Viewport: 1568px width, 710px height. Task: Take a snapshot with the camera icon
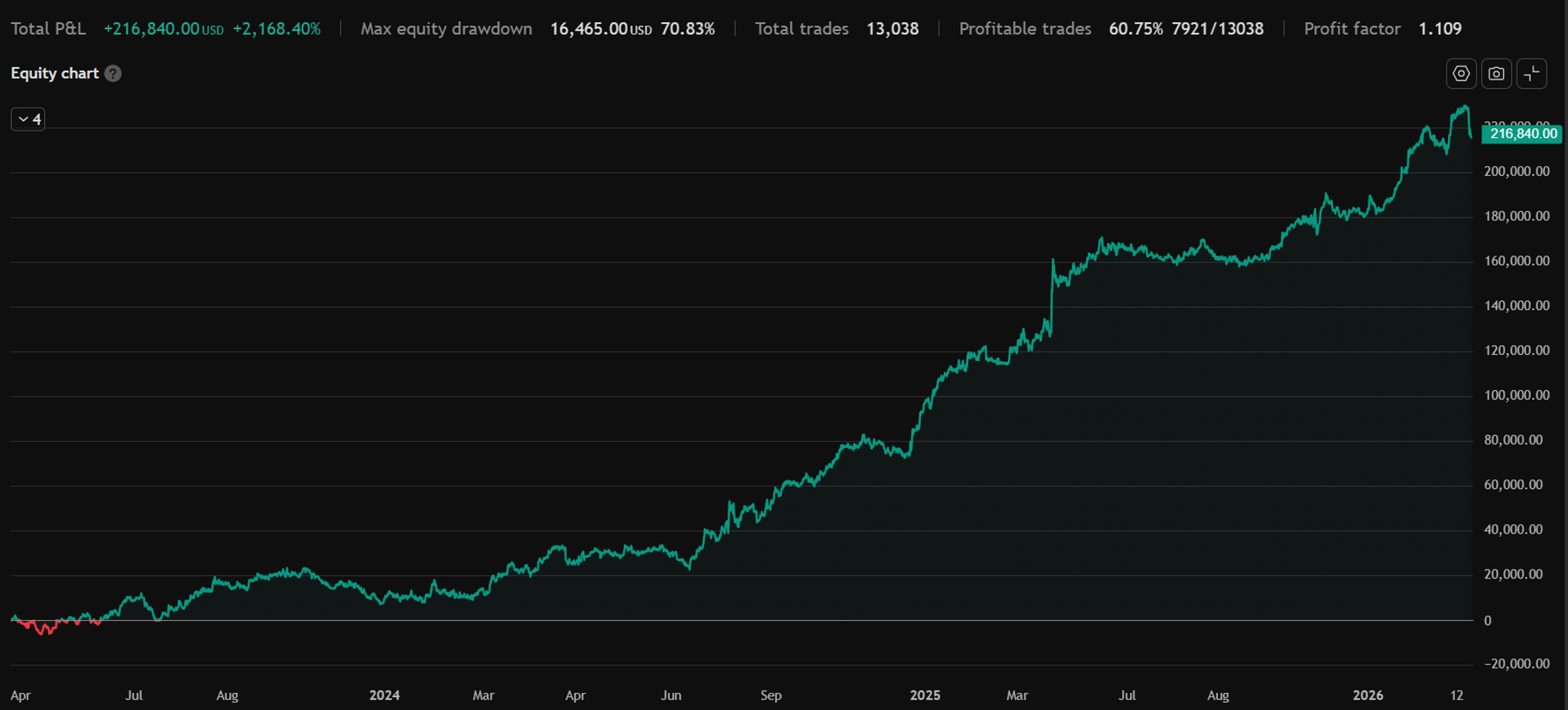click(1496, 73)
